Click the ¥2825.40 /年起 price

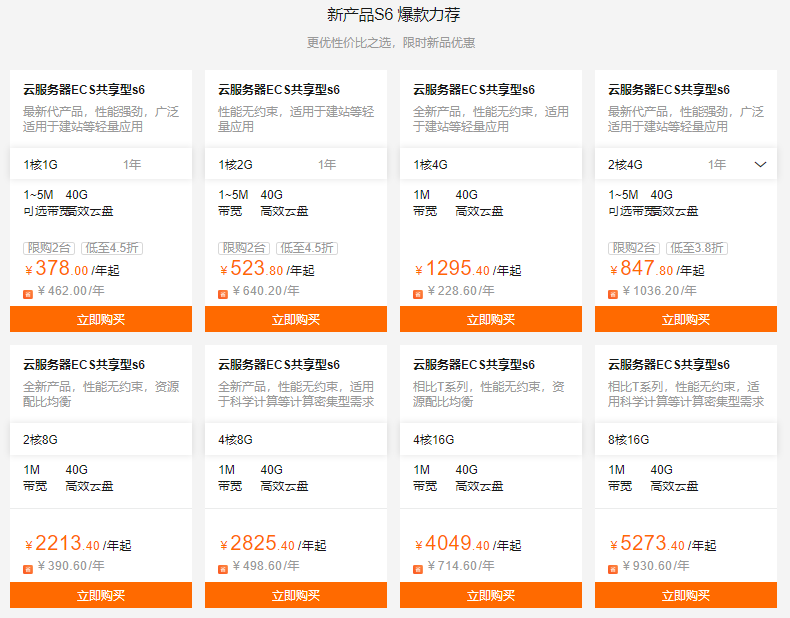273,543
